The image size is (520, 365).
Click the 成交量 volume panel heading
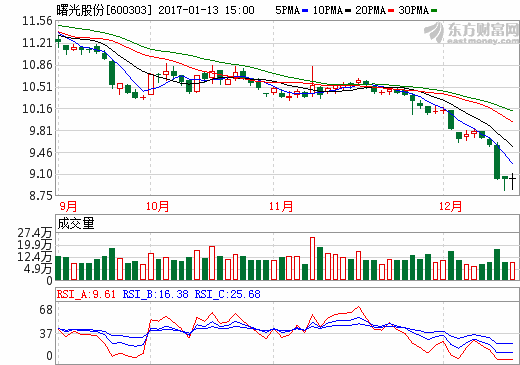tap(76, 224)
